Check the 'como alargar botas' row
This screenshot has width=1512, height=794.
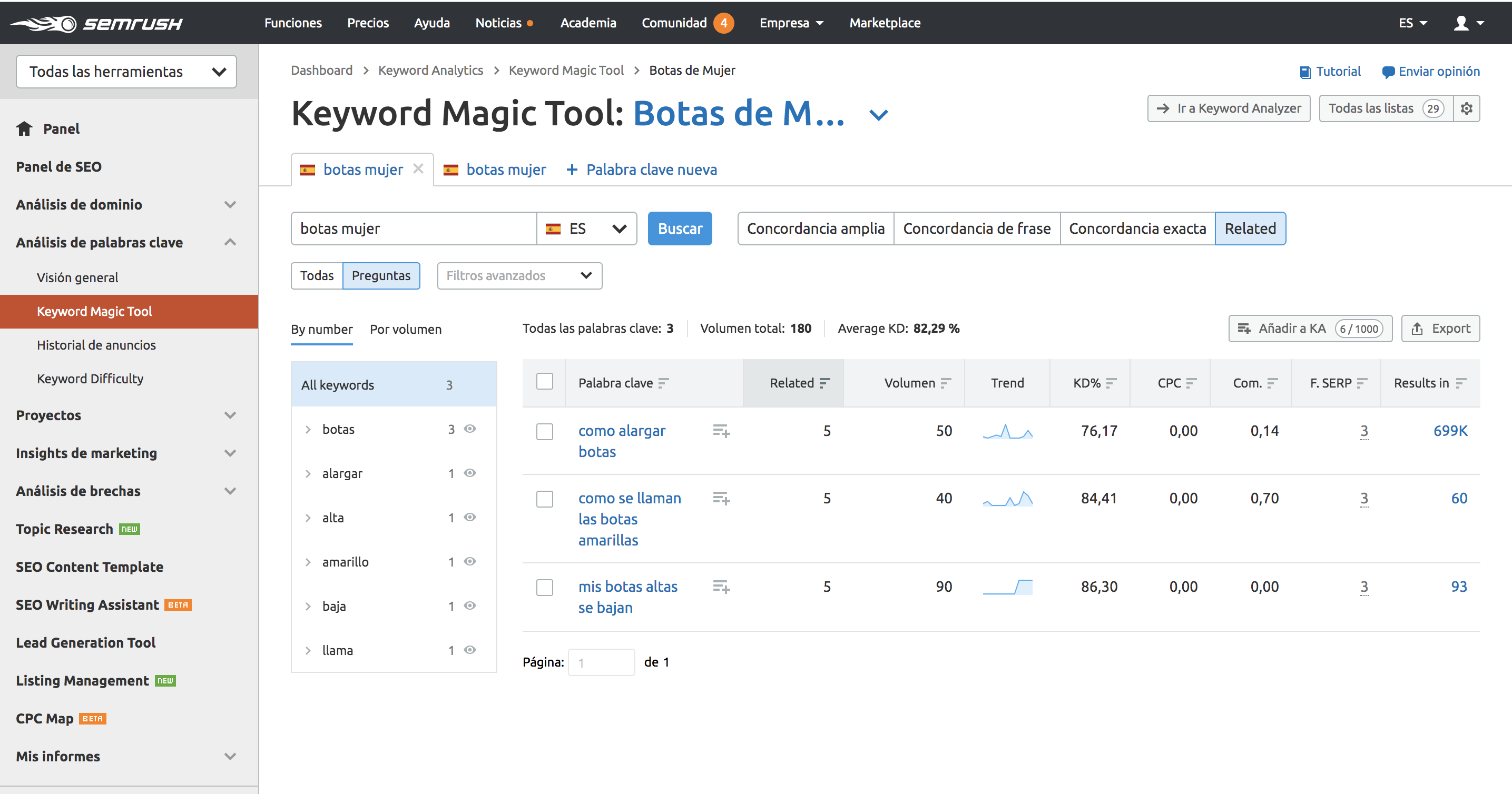544,432
